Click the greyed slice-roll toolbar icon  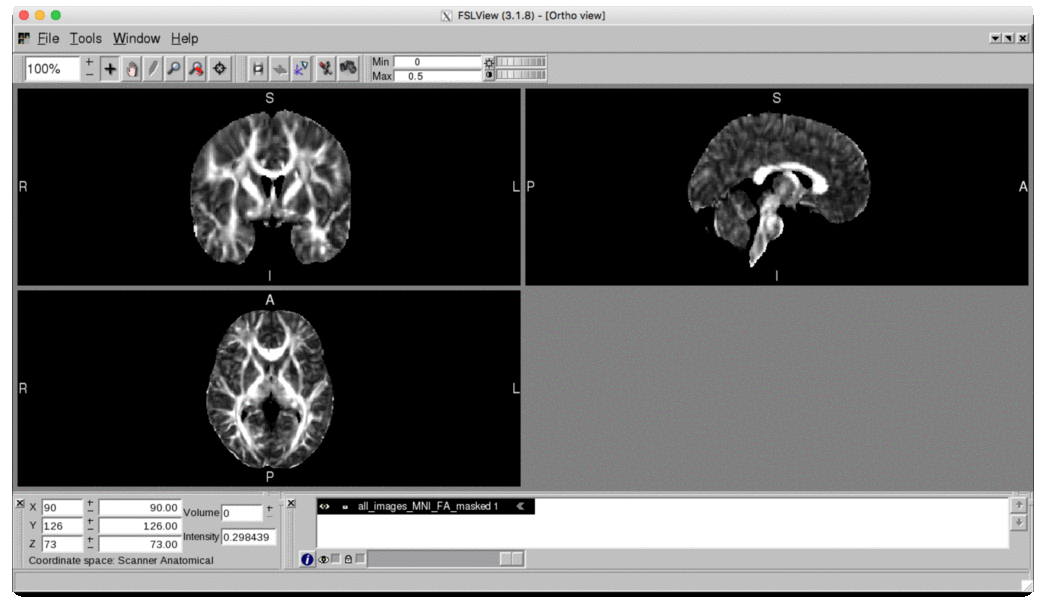pos(280,69)
